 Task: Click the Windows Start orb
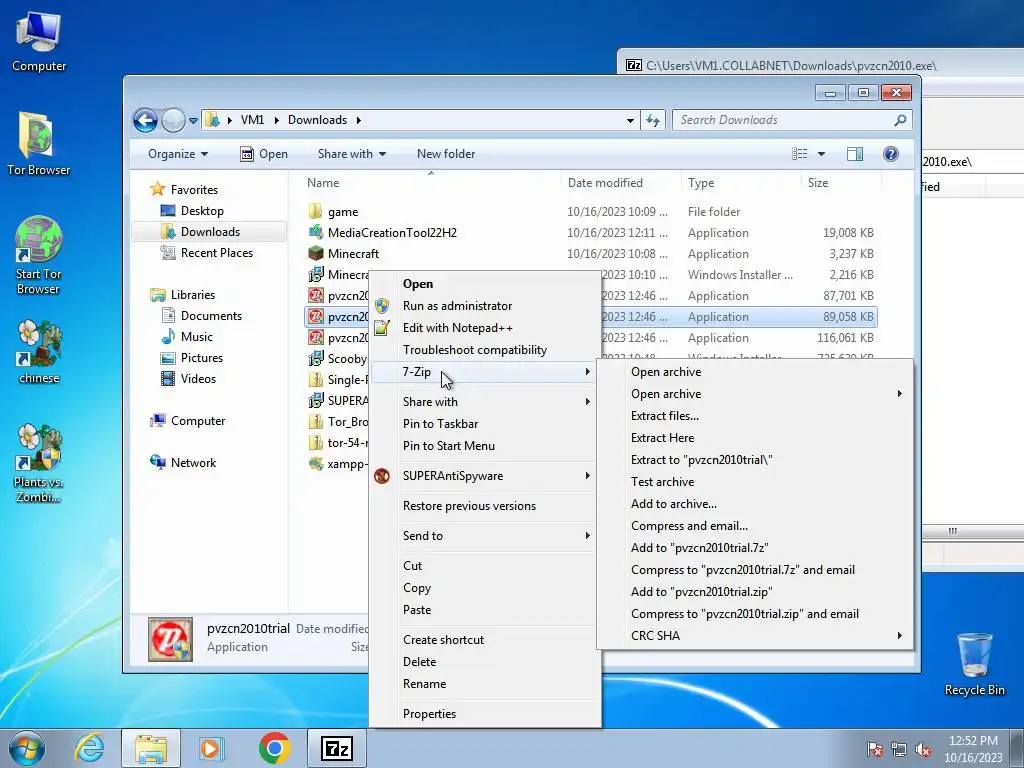coord(27,748)
